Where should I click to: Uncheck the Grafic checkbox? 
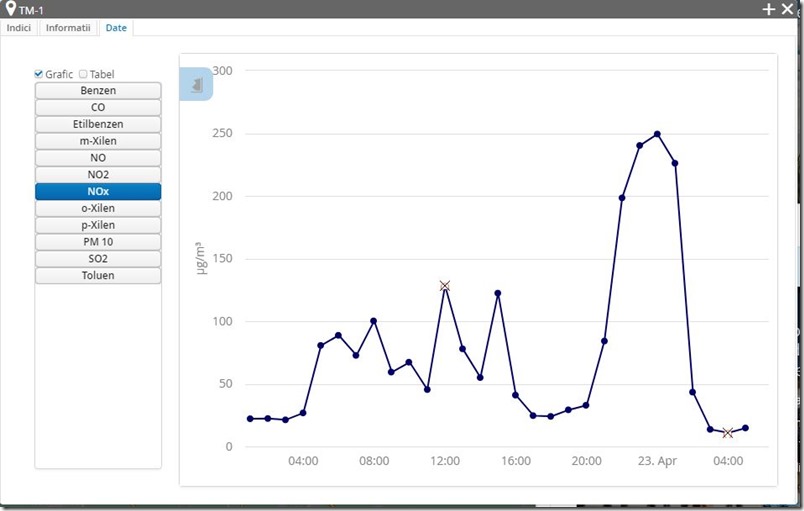[39, 74]
